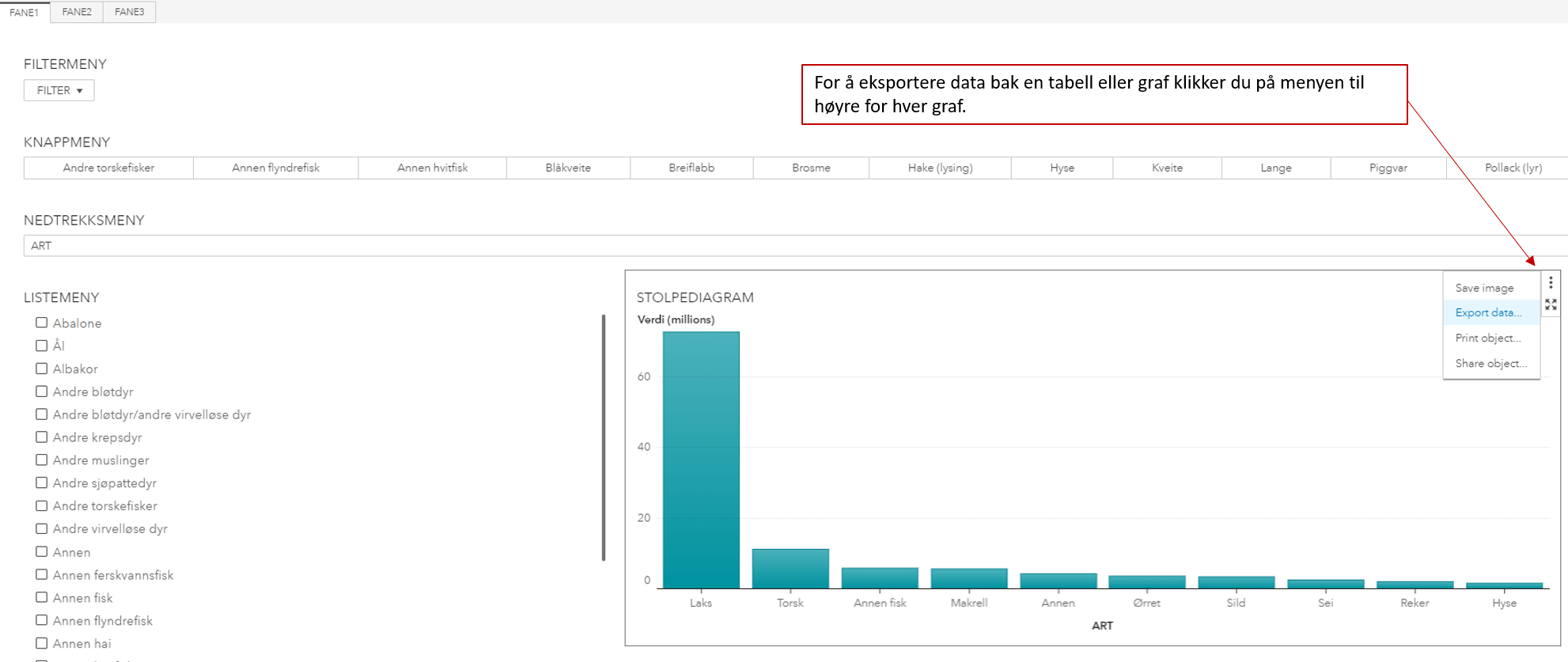
Task: Select Save image in the context menu
Action: pyautogui.click(x=1484, y=288)
